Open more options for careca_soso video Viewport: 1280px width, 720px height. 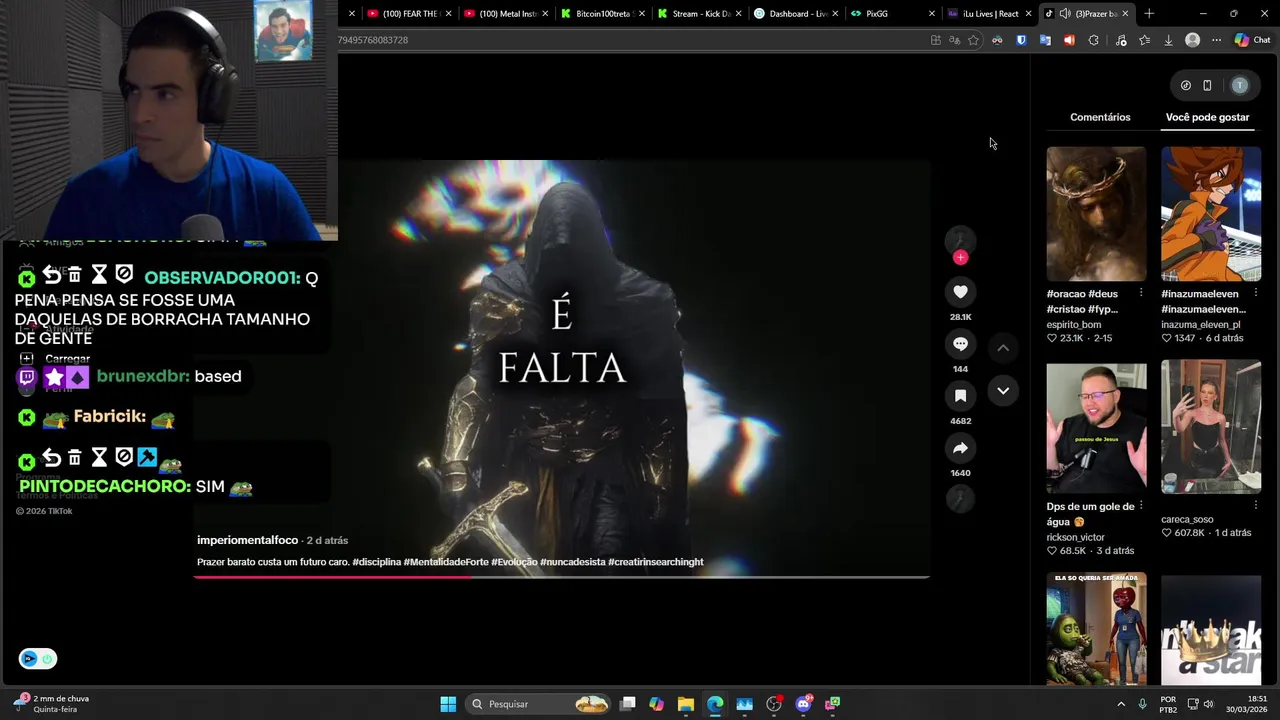click(1256, 505)
